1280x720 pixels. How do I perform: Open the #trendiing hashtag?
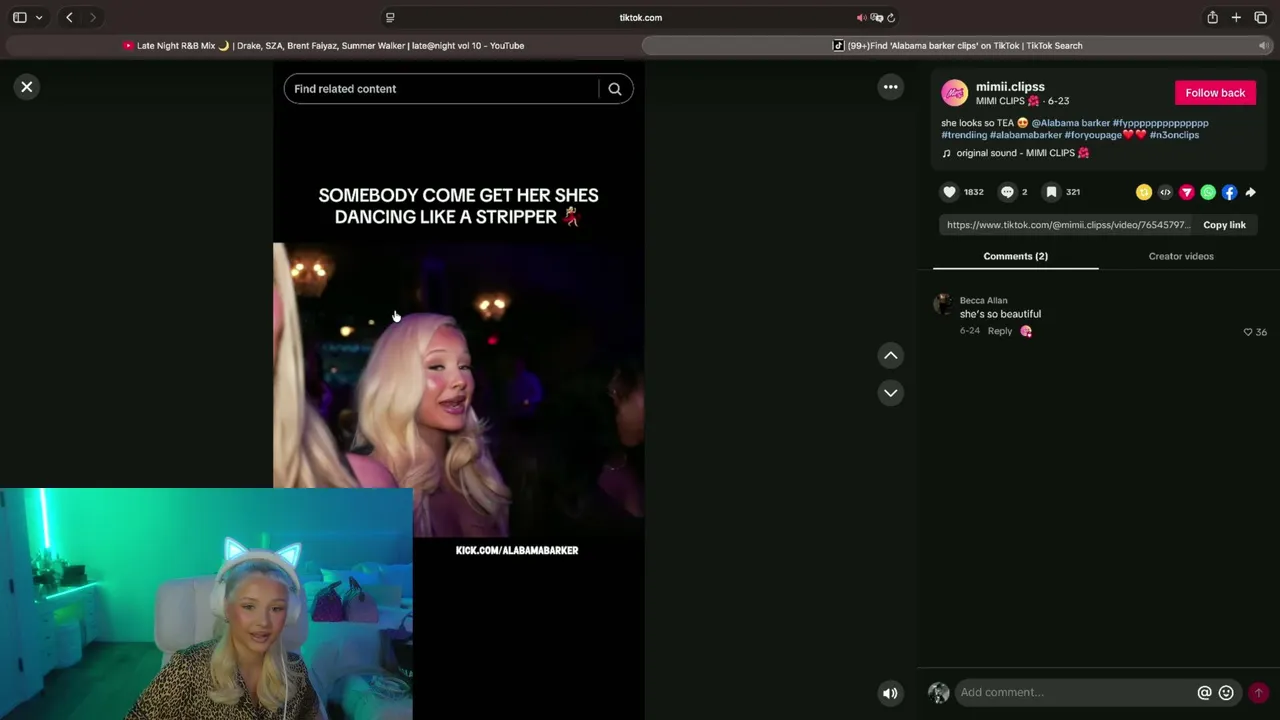tap(964, 135)
